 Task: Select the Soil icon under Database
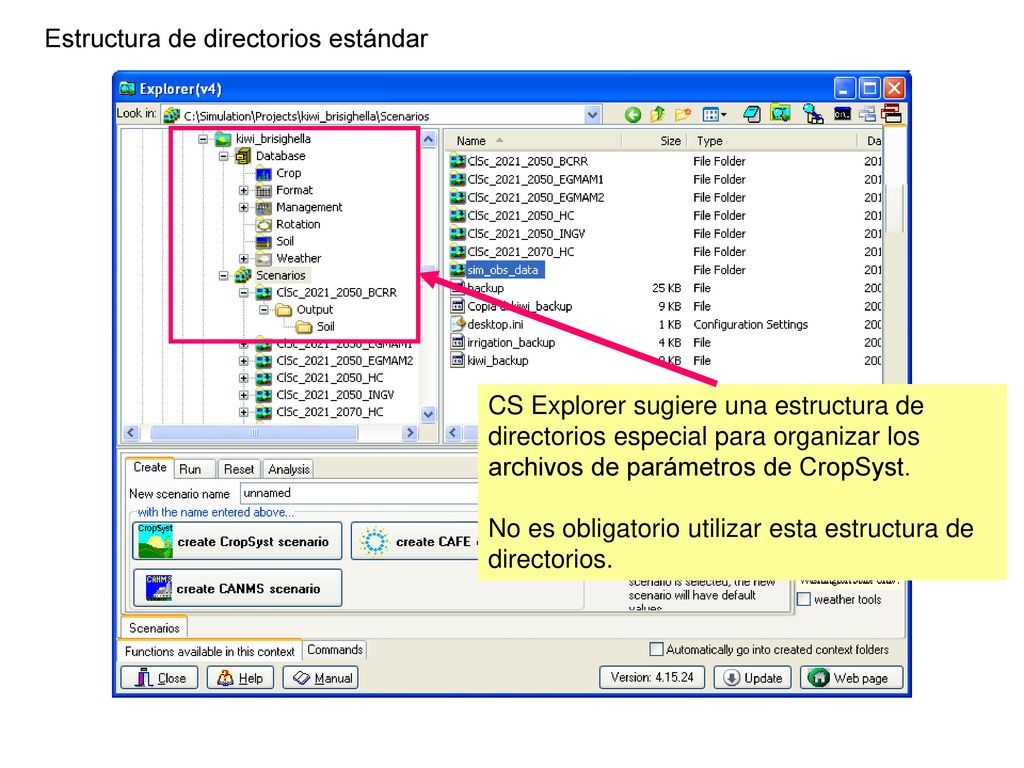(x=263, y=241)
